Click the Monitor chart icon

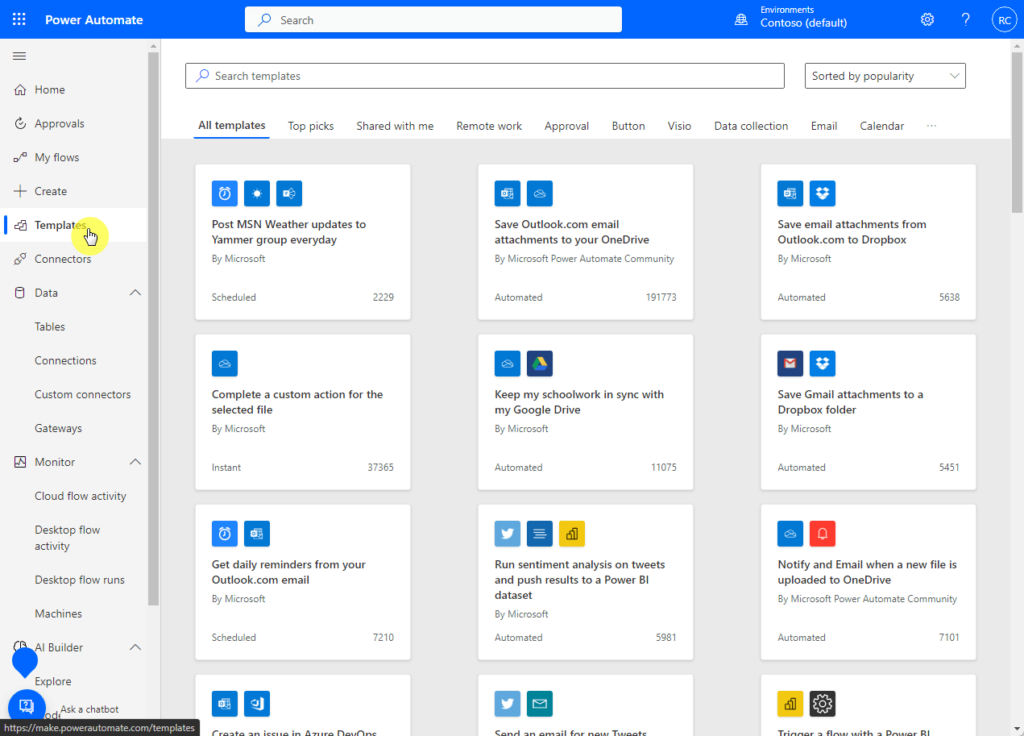(x=20, y=462)
